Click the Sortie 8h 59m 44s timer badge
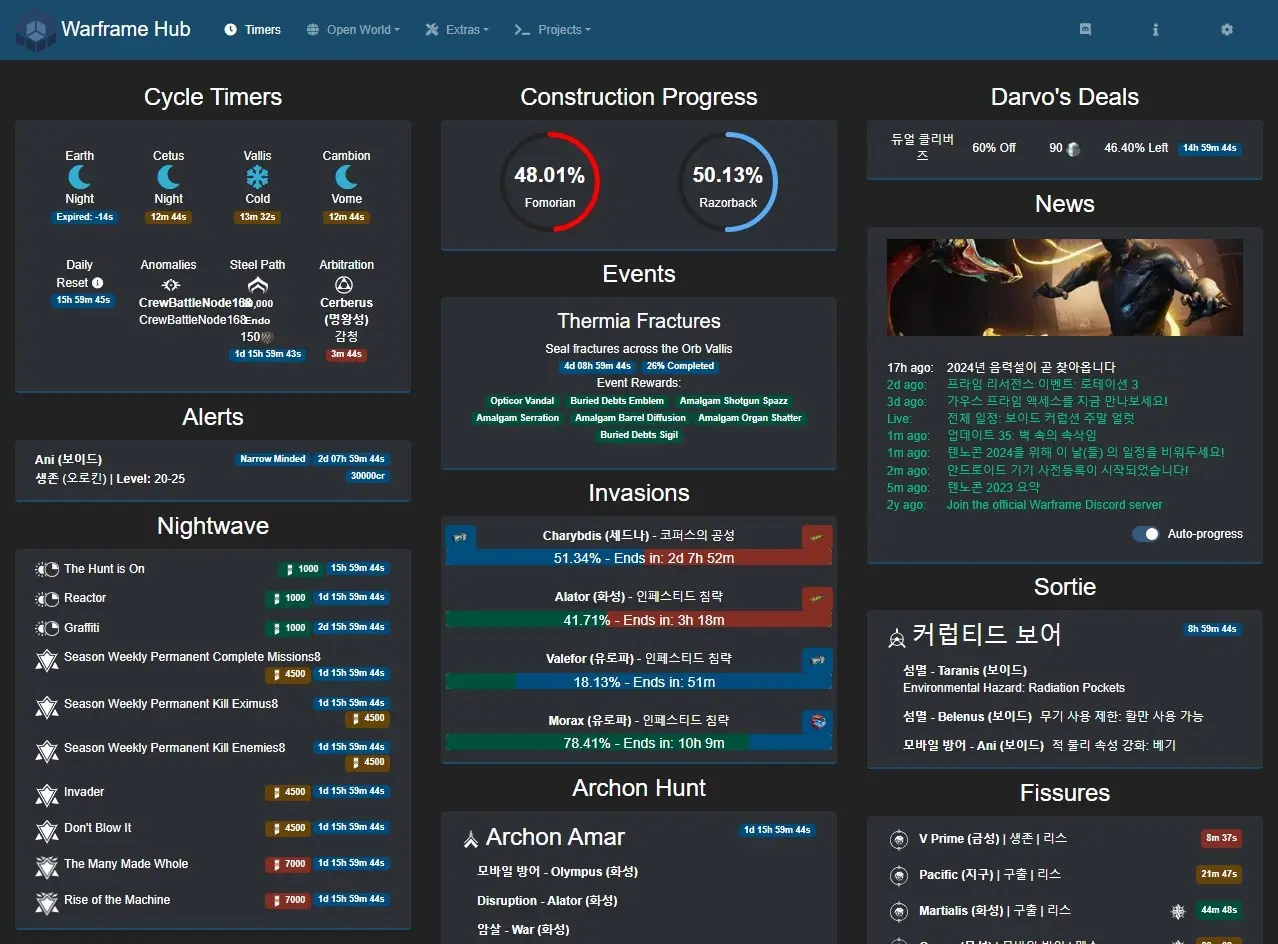The width and height of the screenshot is (1278, 944). pos(1212,629)
